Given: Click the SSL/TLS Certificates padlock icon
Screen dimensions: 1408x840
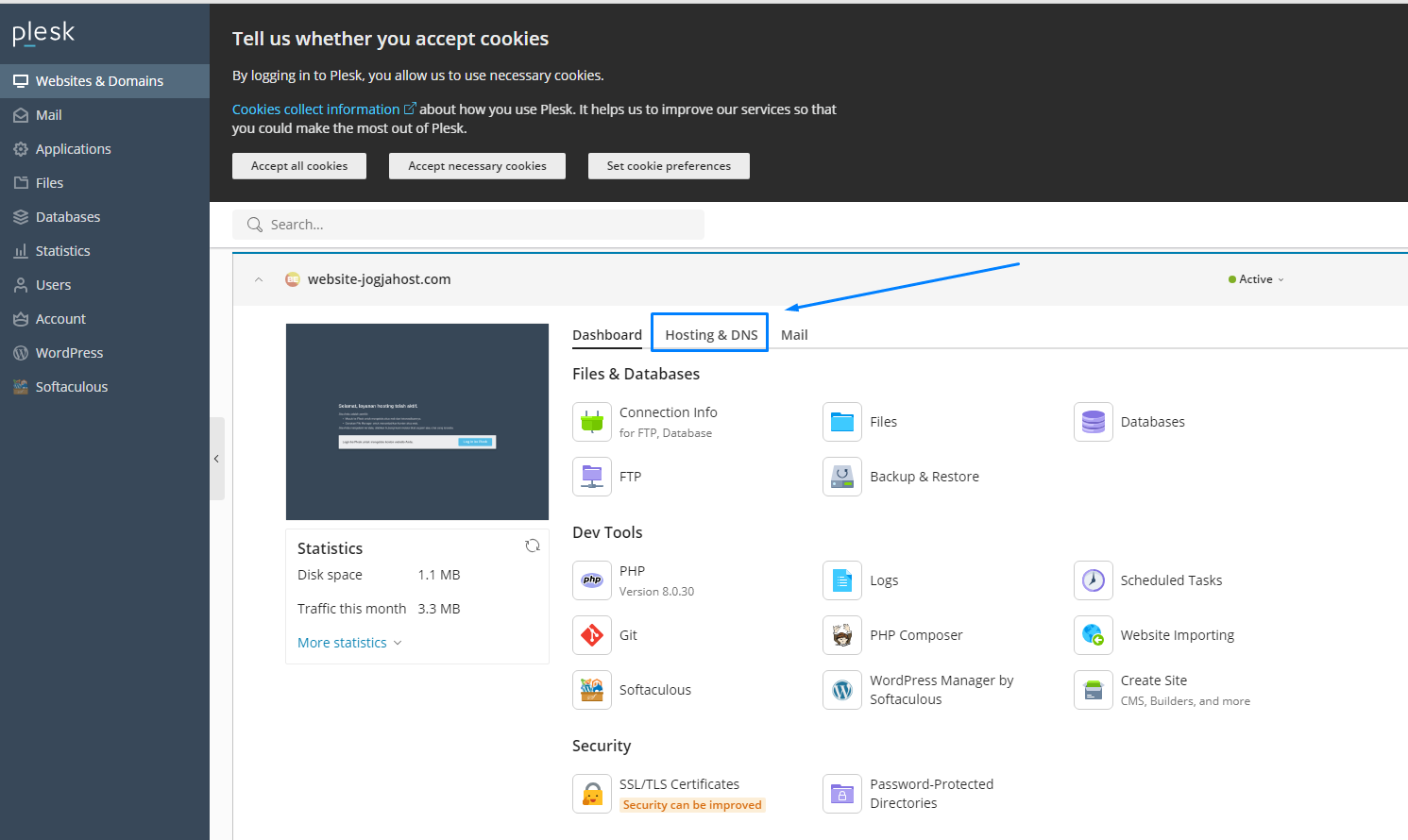Looking at the screenshot, I should point(592,794).
